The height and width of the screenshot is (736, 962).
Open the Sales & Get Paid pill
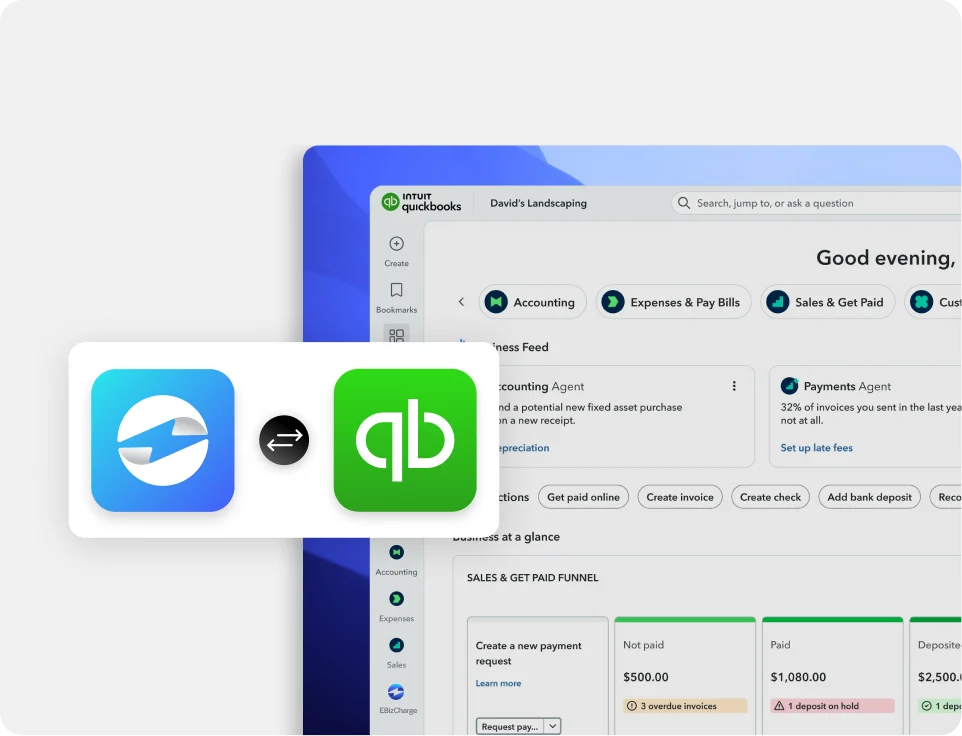[828, 302]
